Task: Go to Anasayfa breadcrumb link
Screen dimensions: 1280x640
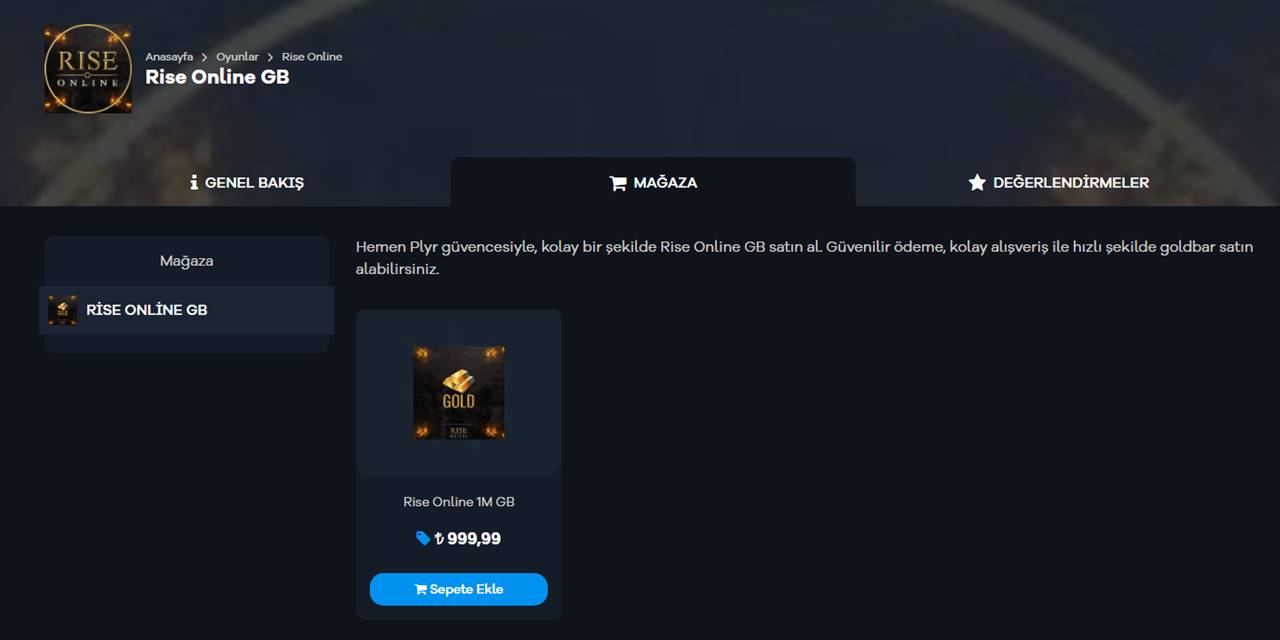Action: (169, 57)
